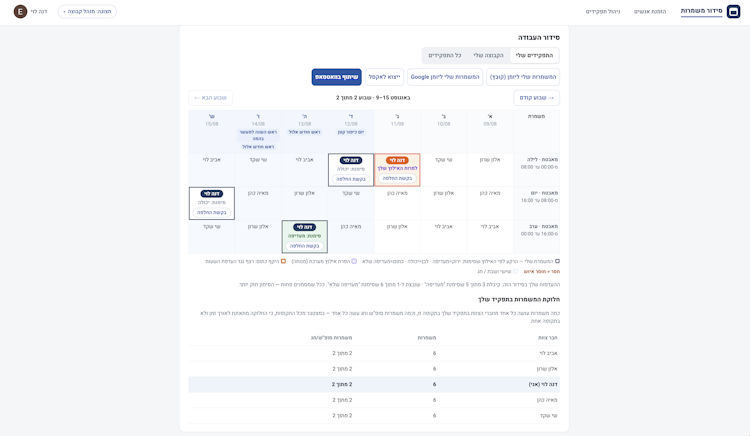Click 'ראש השנה למעשר בהמה' tag on 14/08
Screen dimensions: 750x436
(x=258, y=135)
